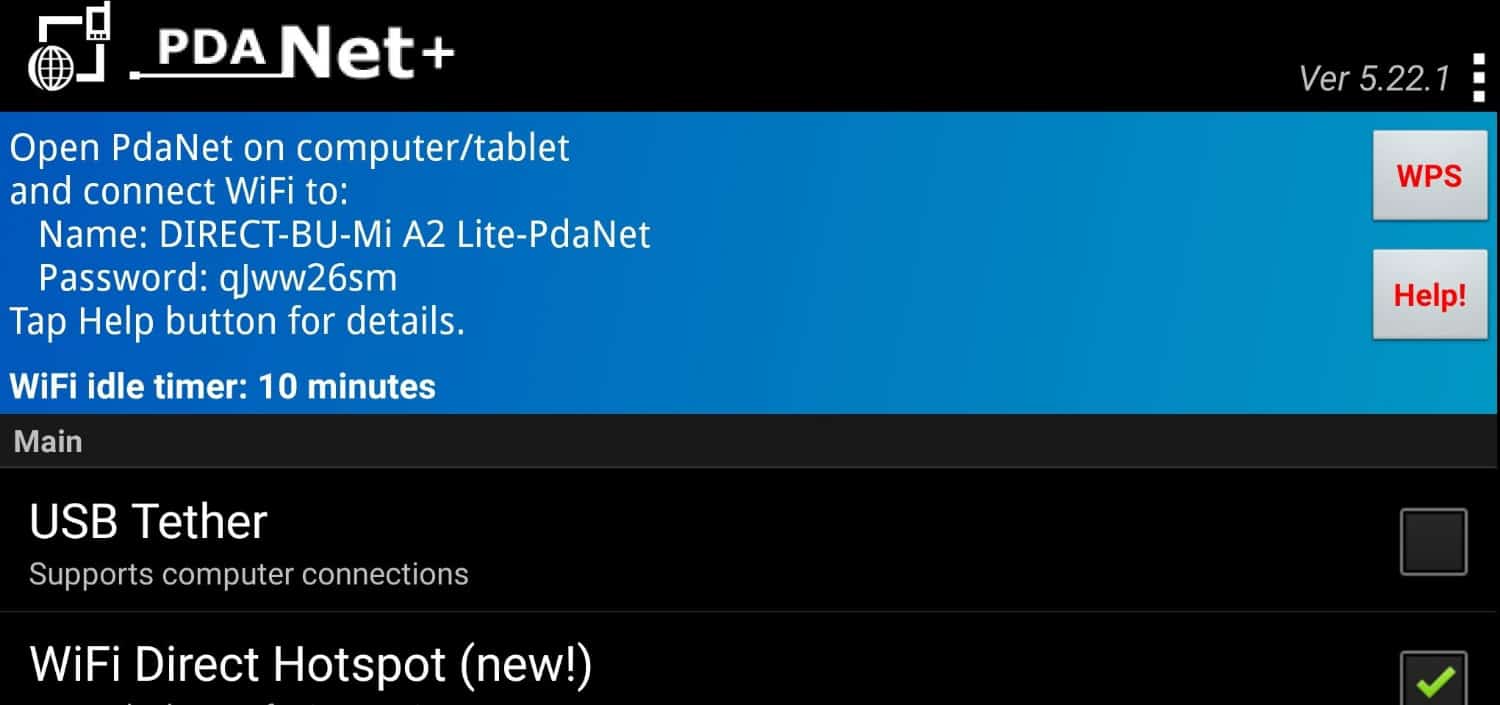Uncheck the WiFi Direct Hotspot checkbox
Image resolution: width=1500 pixels, height=705 pixels.
pos(1433,678)
